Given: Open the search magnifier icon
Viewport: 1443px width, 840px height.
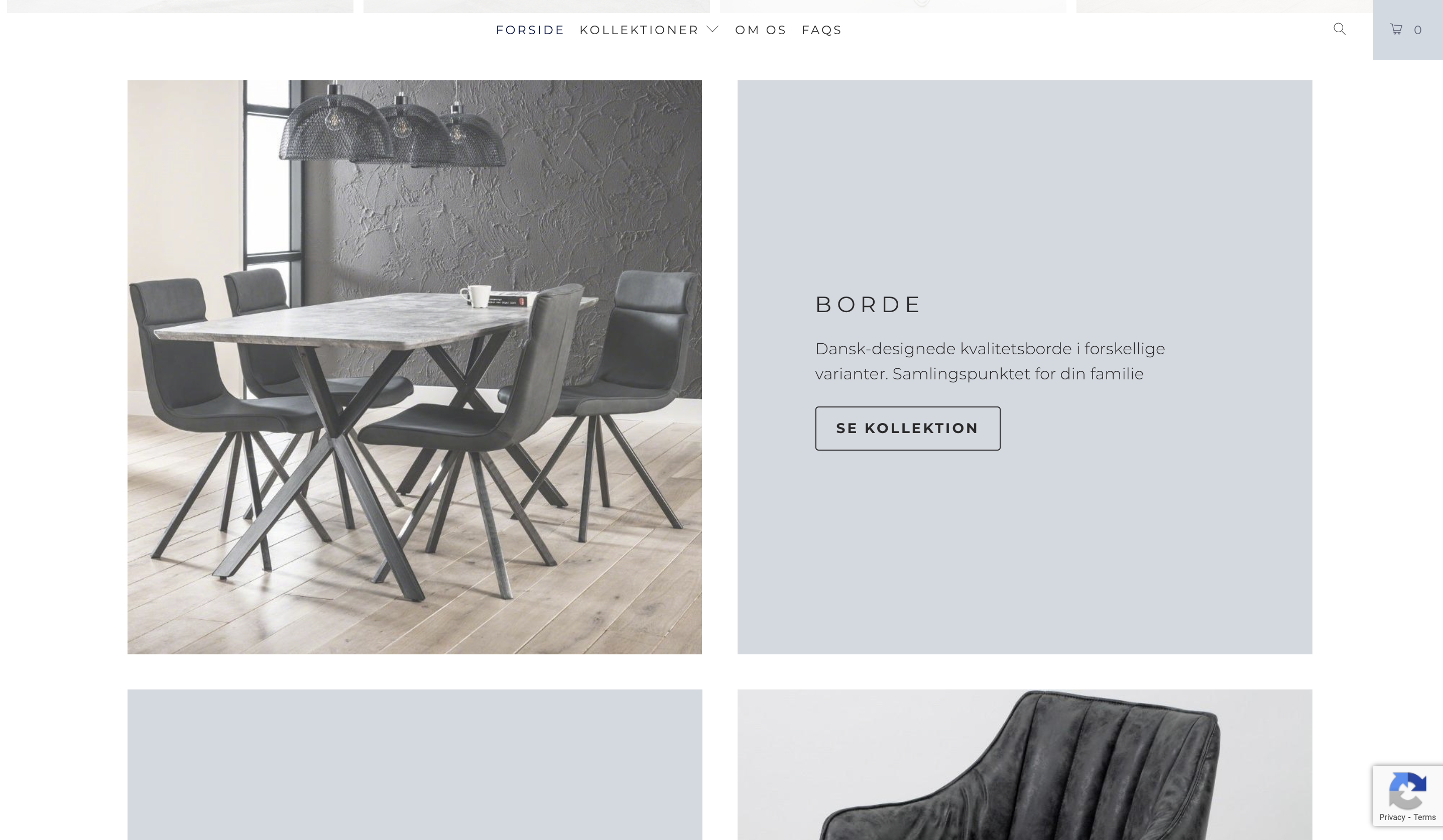Looking at the screenshot, I should pyautogui.click(x=1339, y=29).
